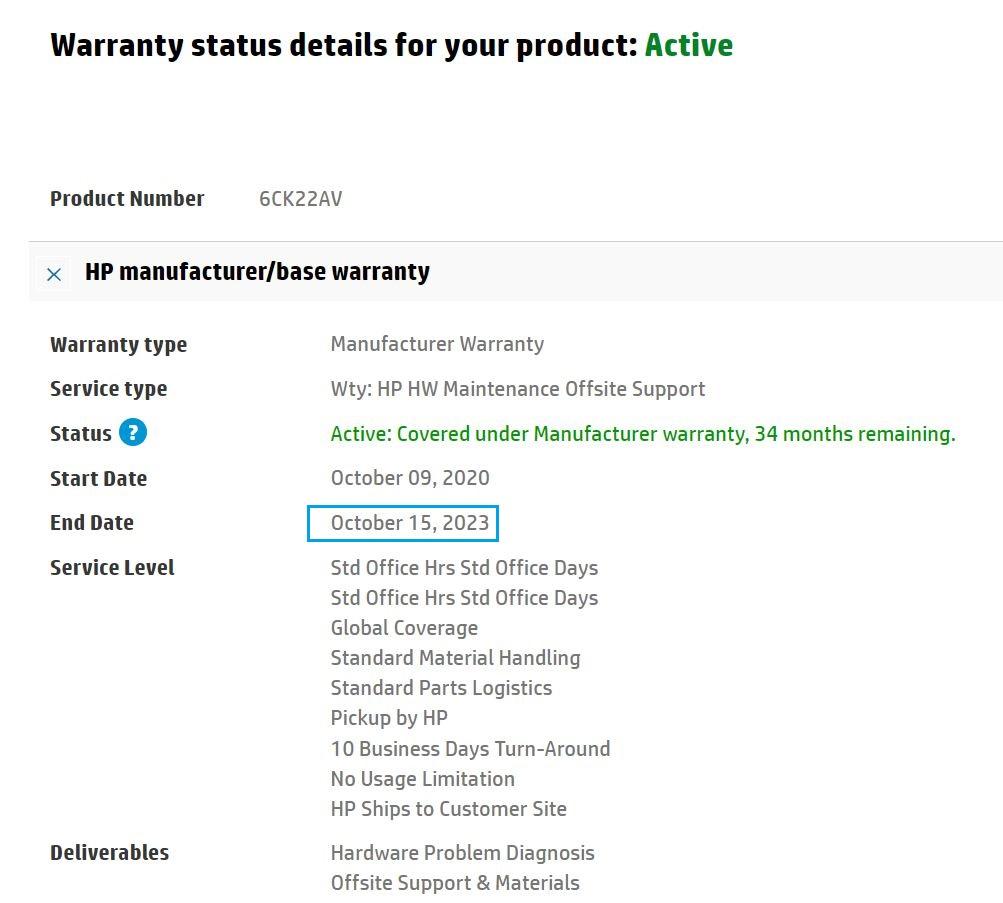Viewport: 1003px width, 903px height.
Task: Click the Standard Parts Logistics entry
Action: pos(441,688)
